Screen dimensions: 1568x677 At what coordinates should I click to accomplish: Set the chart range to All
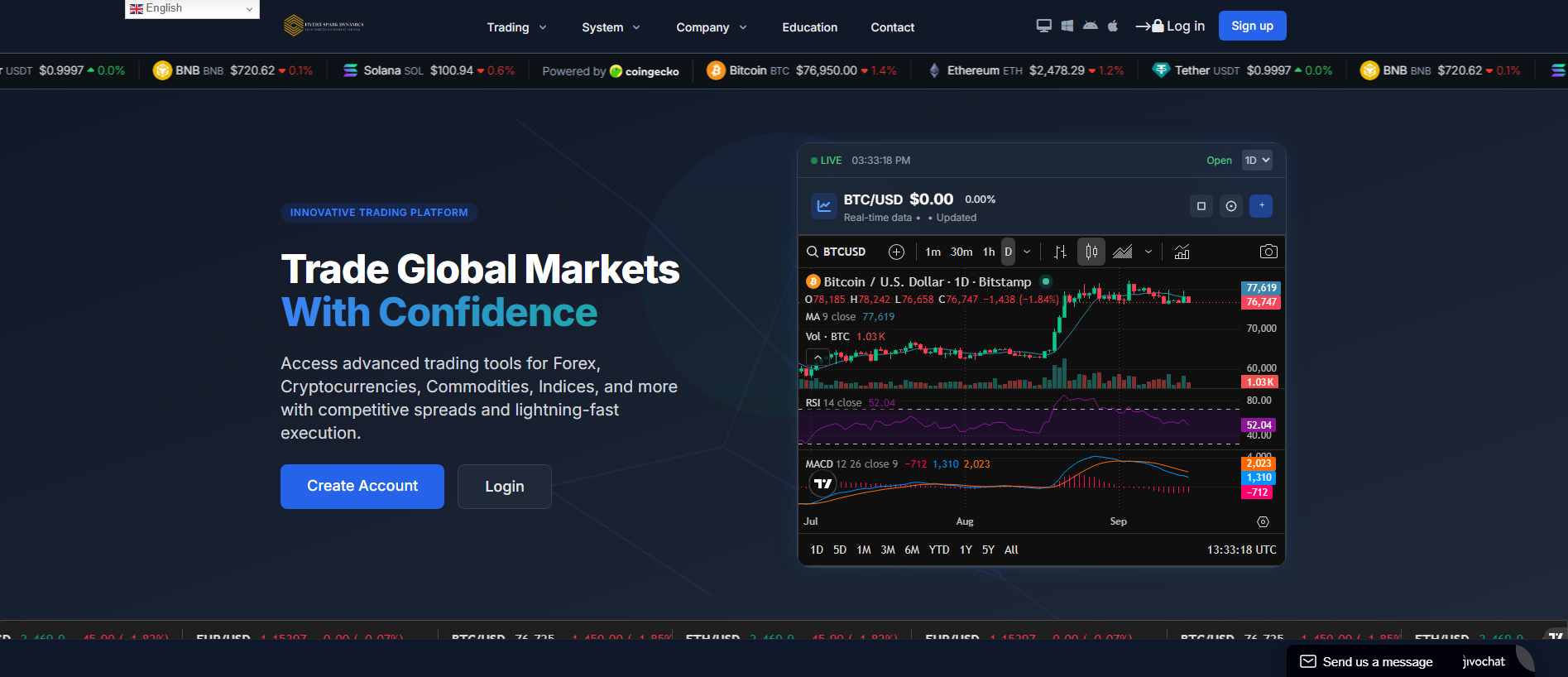pos(1011,550)
